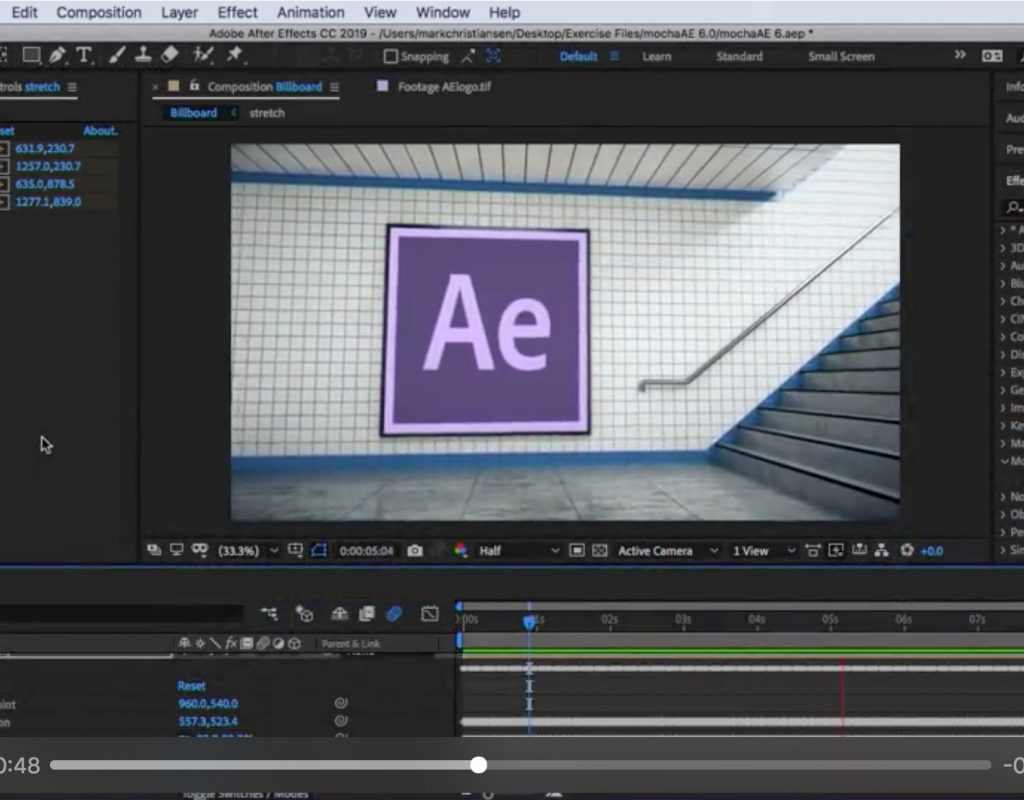The width and height of the screenshot is (1024, 800).
Task: Open the Layer menu
Action: tap(180, 12)
